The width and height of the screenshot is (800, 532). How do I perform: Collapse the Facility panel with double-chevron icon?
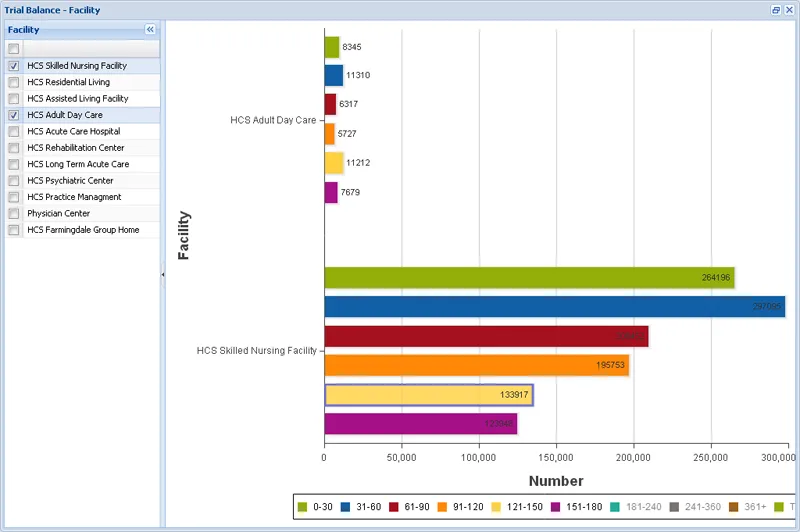click(150, 30)
